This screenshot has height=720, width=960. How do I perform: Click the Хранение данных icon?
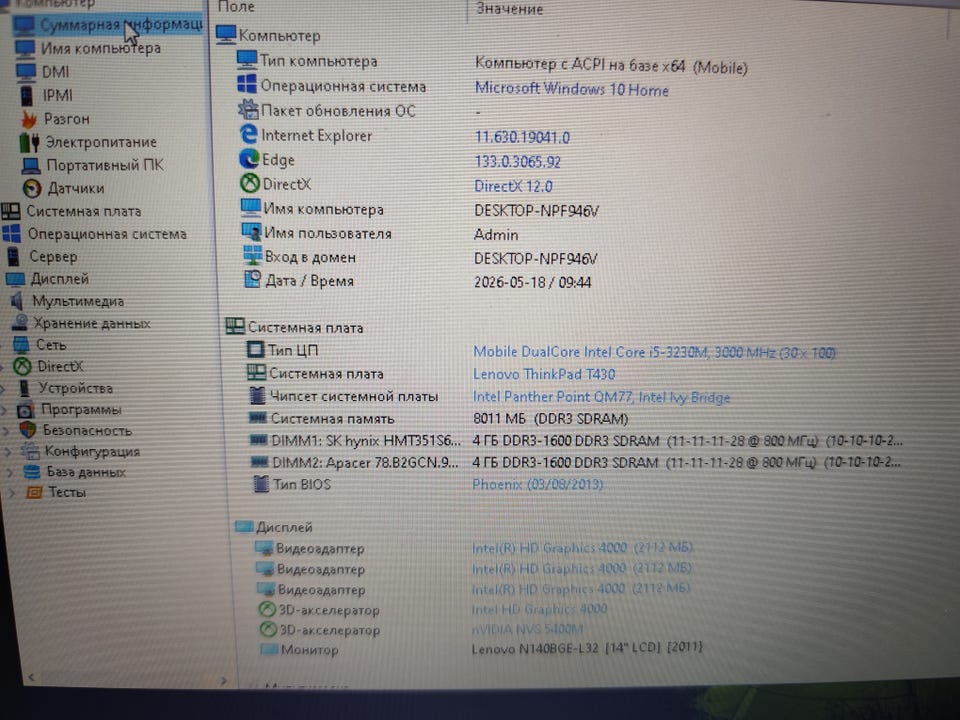click(20, 322)
